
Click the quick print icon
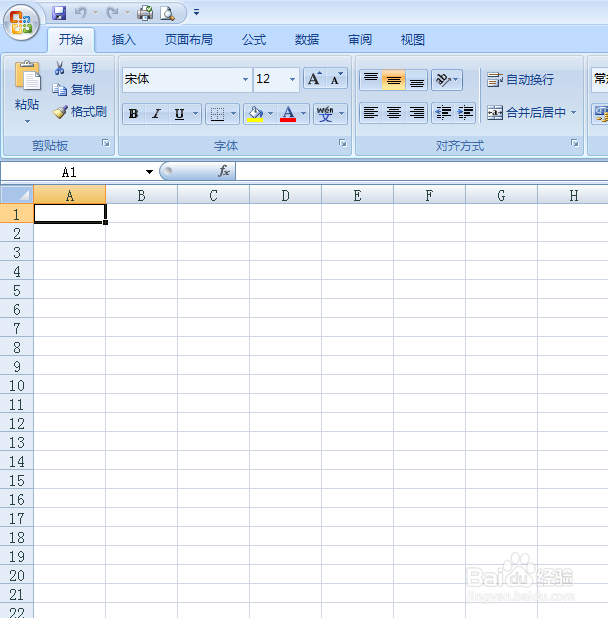coord(145,13)
